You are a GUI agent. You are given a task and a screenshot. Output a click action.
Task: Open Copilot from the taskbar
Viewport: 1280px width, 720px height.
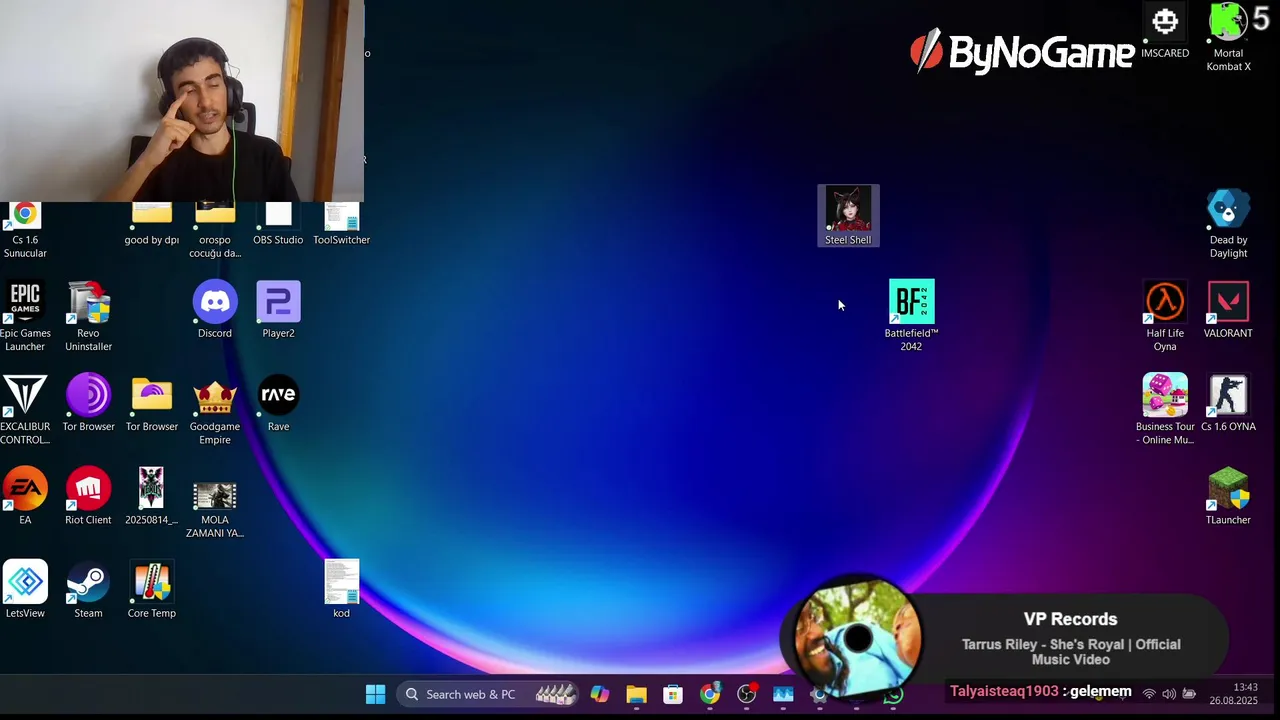pos(600,694)
